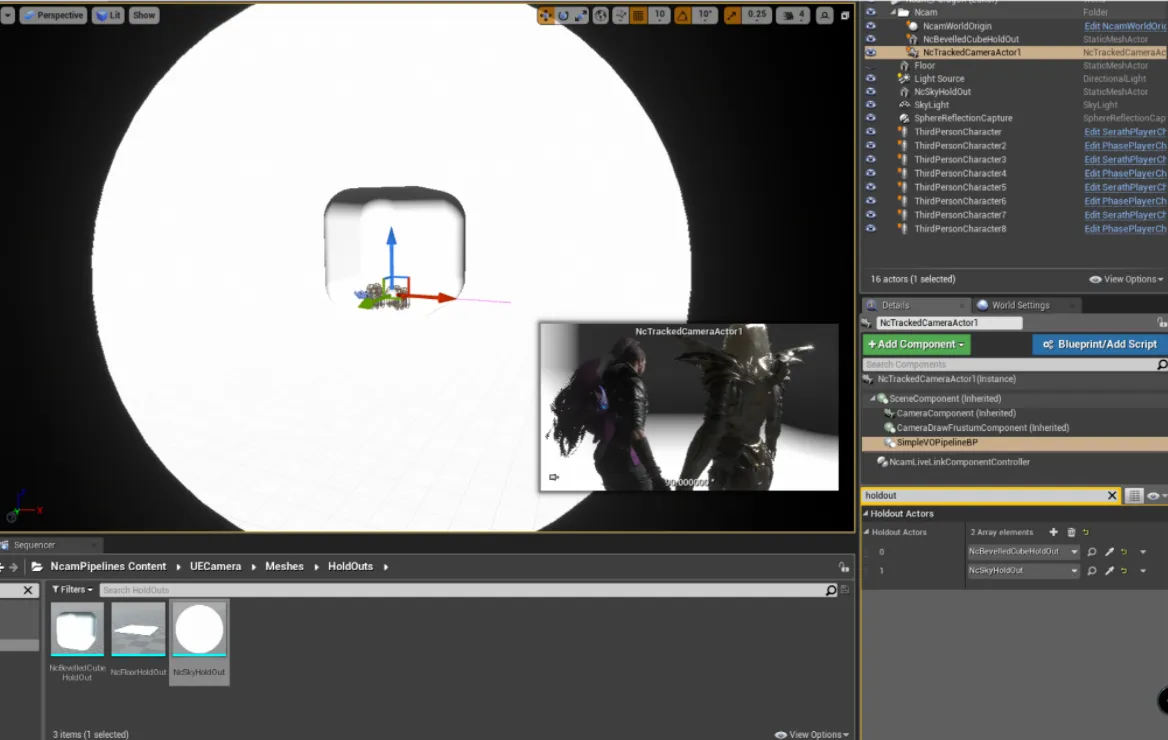Open the Sequencer tab

click(x=34, y=545)
